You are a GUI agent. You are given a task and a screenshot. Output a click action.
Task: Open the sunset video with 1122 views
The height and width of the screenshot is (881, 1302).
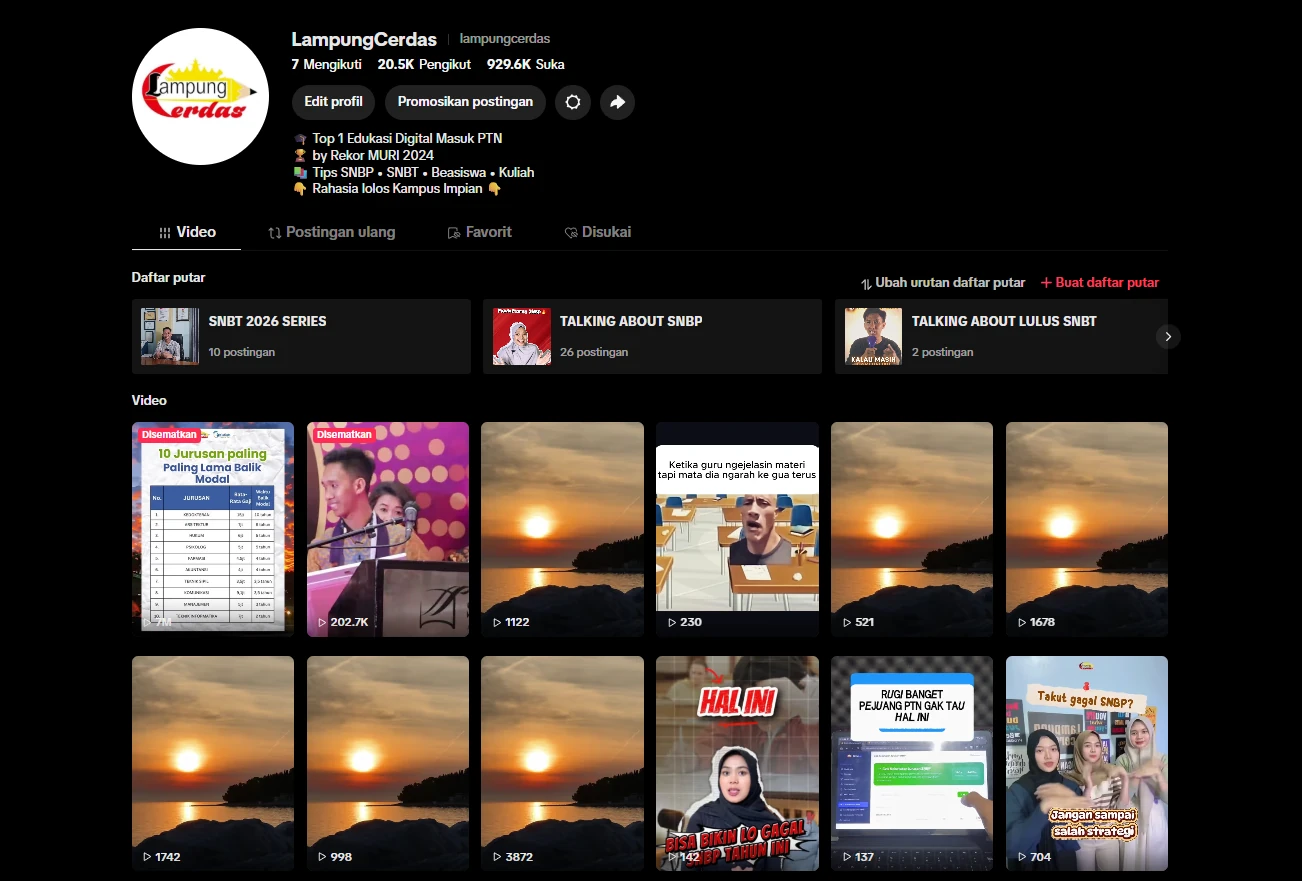562,529
